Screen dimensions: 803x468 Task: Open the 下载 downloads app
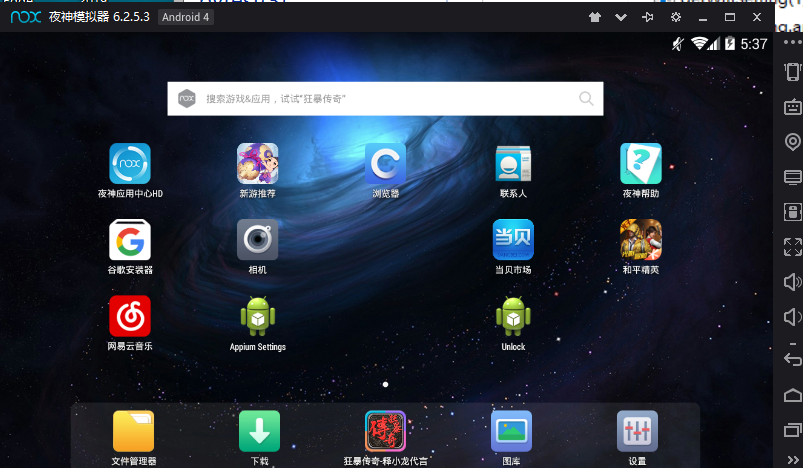(259, 431)
